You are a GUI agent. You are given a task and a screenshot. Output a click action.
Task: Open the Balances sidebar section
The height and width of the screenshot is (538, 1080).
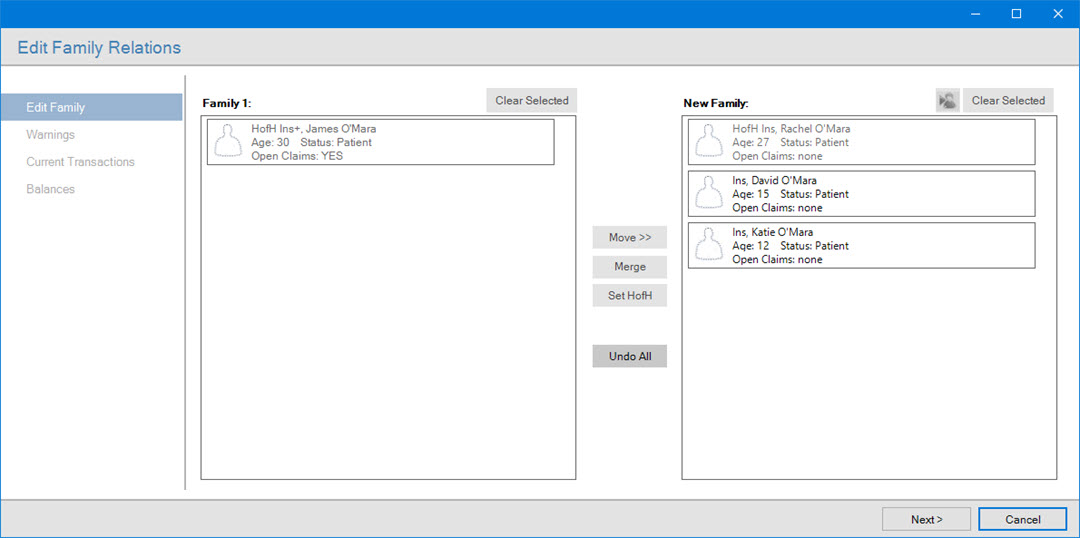pos(51,189)
